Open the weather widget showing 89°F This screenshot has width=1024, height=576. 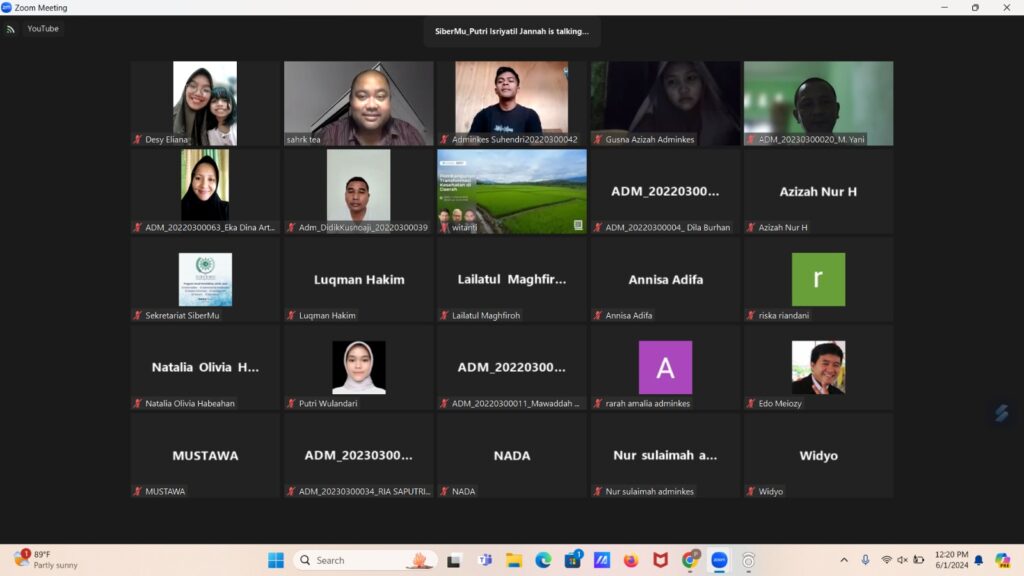coord(45,560)
